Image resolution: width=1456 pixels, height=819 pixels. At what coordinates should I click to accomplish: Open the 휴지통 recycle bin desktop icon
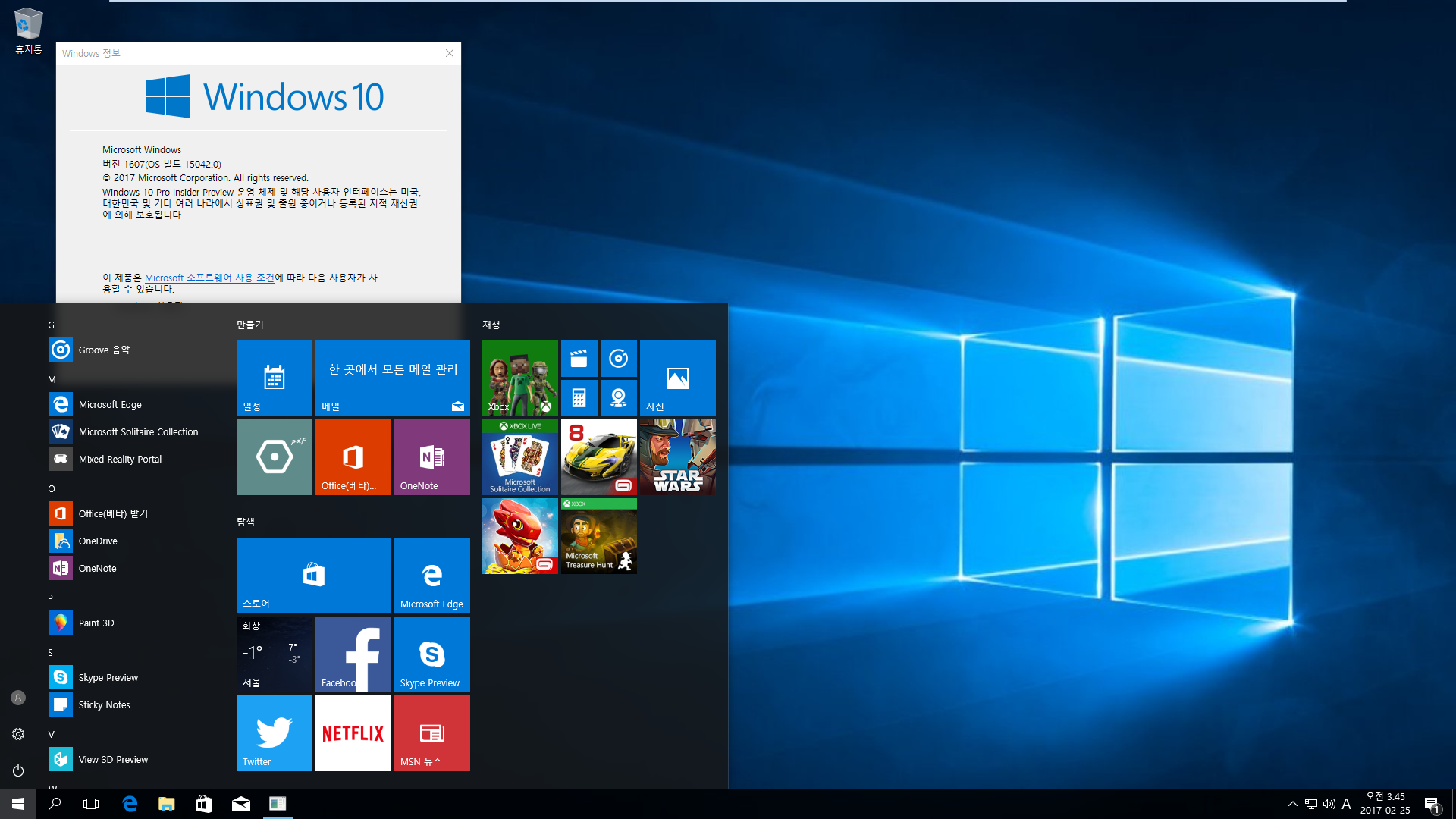point(28,31)
